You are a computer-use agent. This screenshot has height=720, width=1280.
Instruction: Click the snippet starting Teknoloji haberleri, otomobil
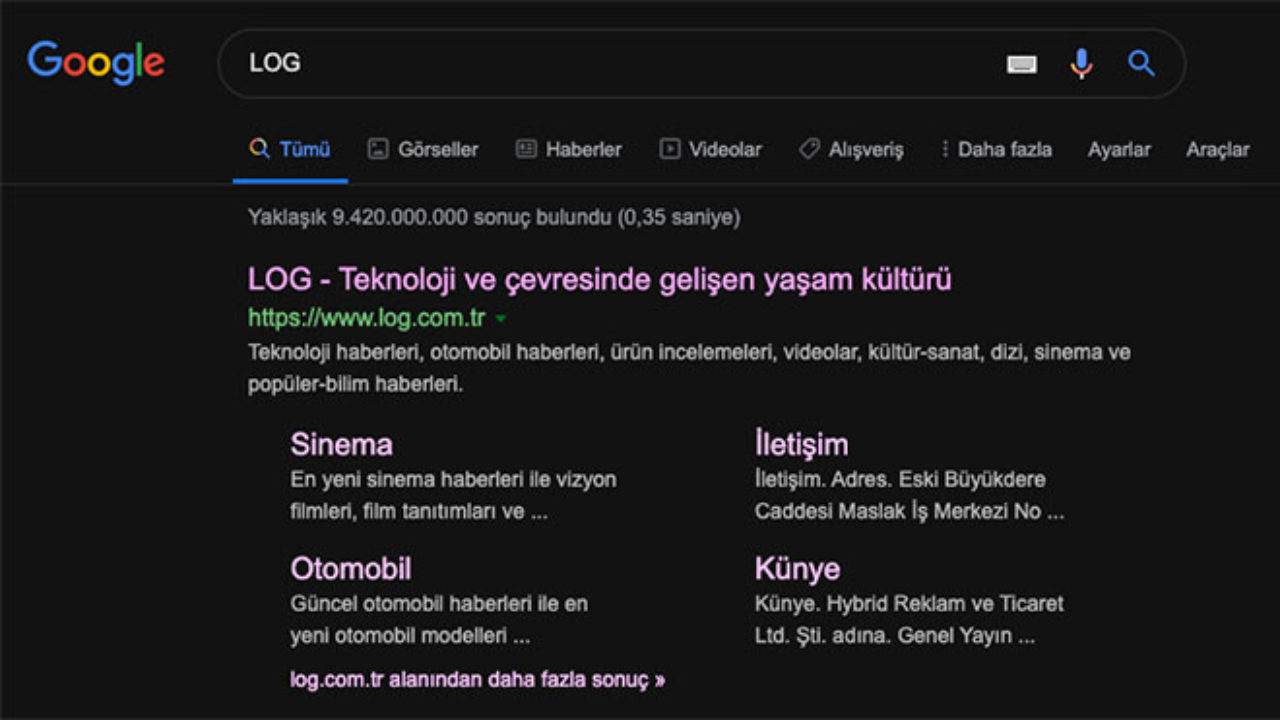689,368
